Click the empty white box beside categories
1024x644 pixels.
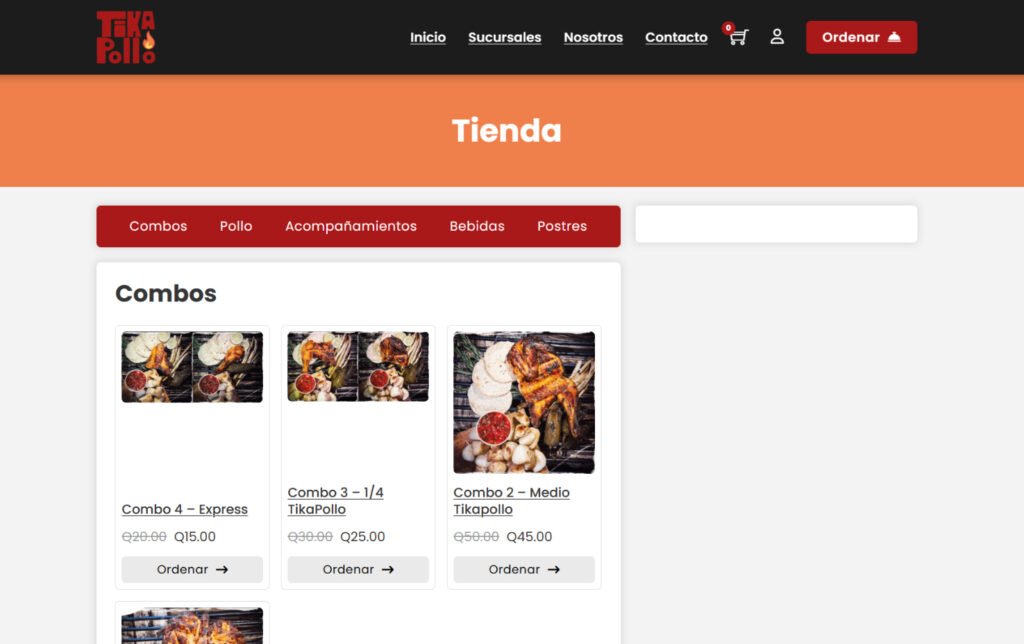(776, 224)
